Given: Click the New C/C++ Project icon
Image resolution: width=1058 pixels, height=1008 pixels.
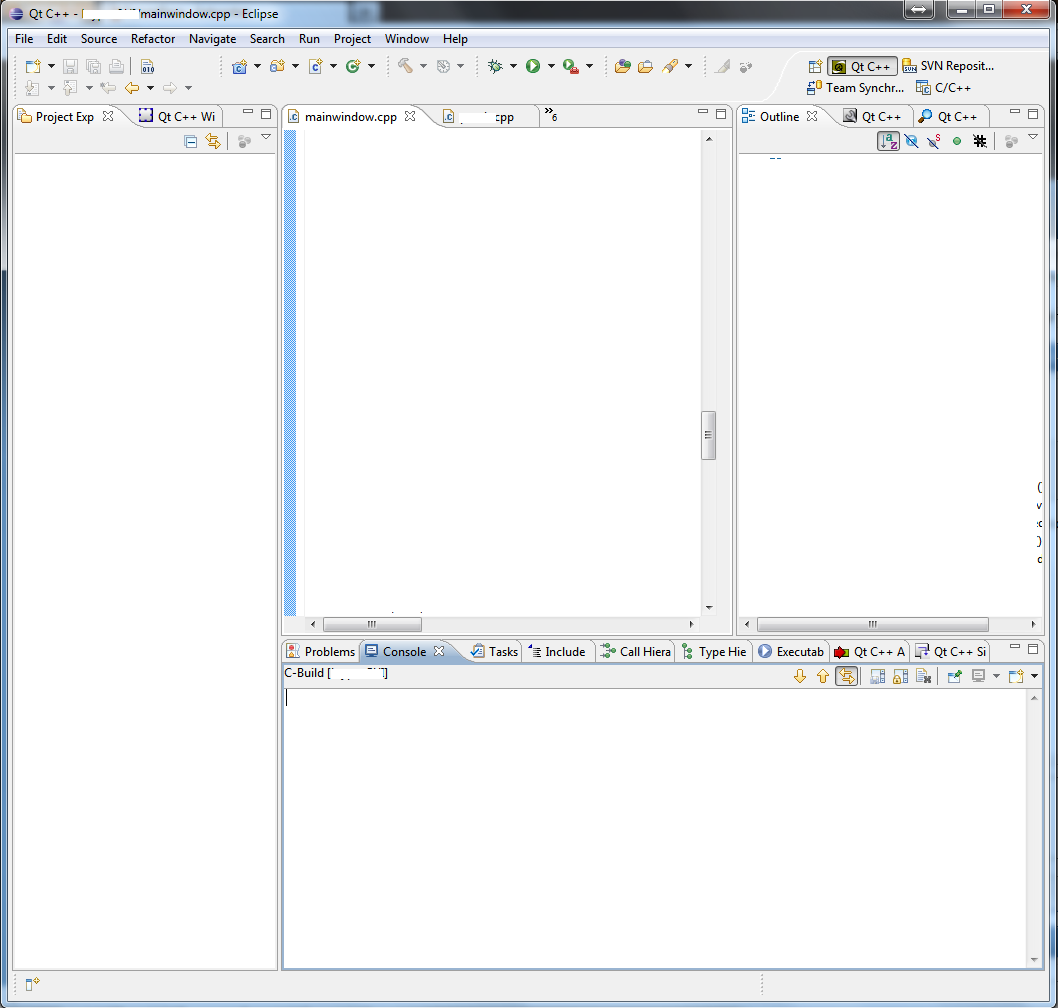Looking at the screenshot, I should [240, 66].
